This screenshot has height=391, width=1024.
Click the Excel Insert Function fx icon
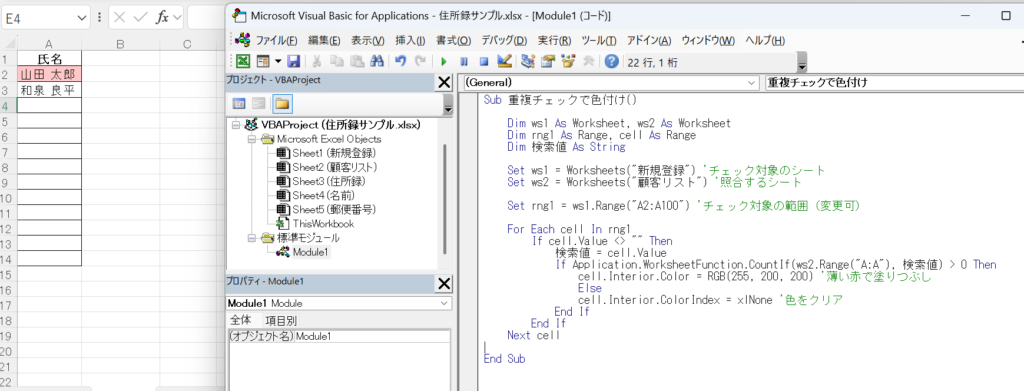(x=161, y=18)
